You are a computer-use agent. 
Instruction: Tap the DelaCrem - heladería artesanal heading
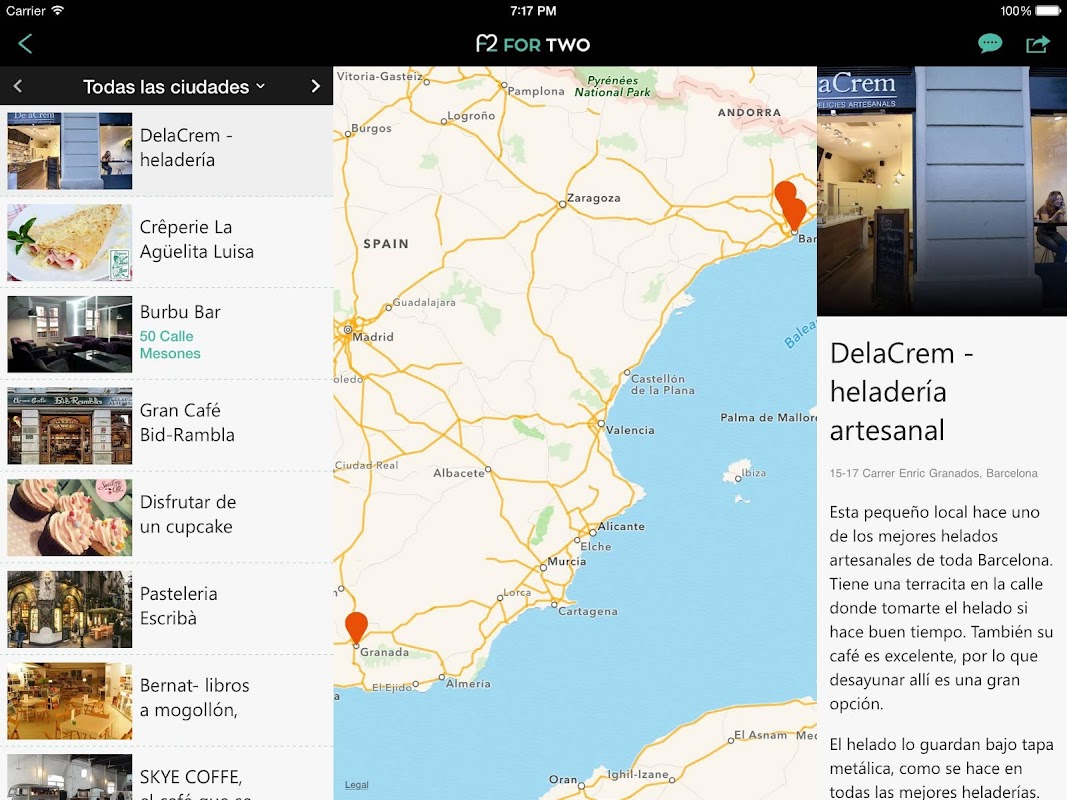click(x=902, y=392)
